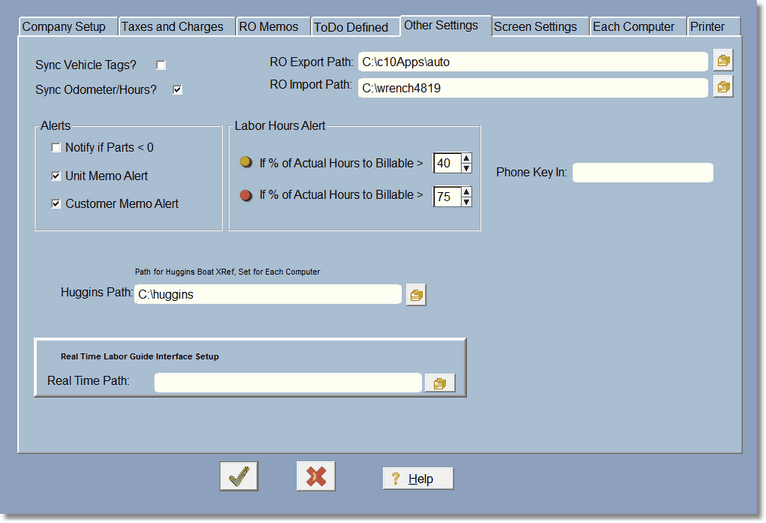
Task: Toggle Sync Odometer/Hours checkbox
Action: 177,90
